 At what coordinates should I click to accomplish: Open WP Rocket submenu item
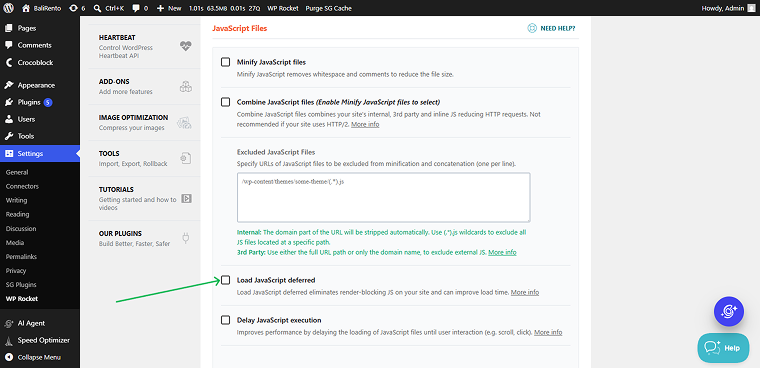(22, 299)
